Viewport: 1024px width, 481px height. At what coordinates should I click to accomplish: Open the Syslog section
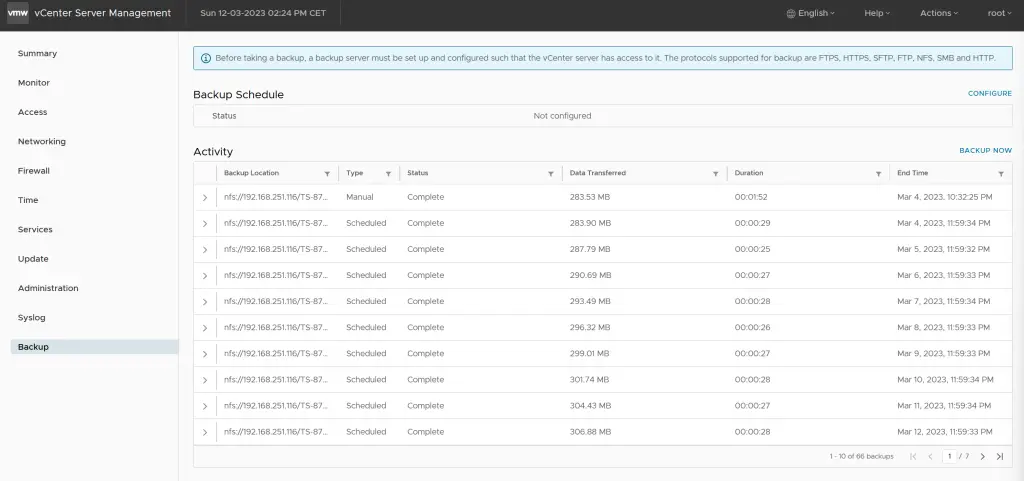coord(31,318)
